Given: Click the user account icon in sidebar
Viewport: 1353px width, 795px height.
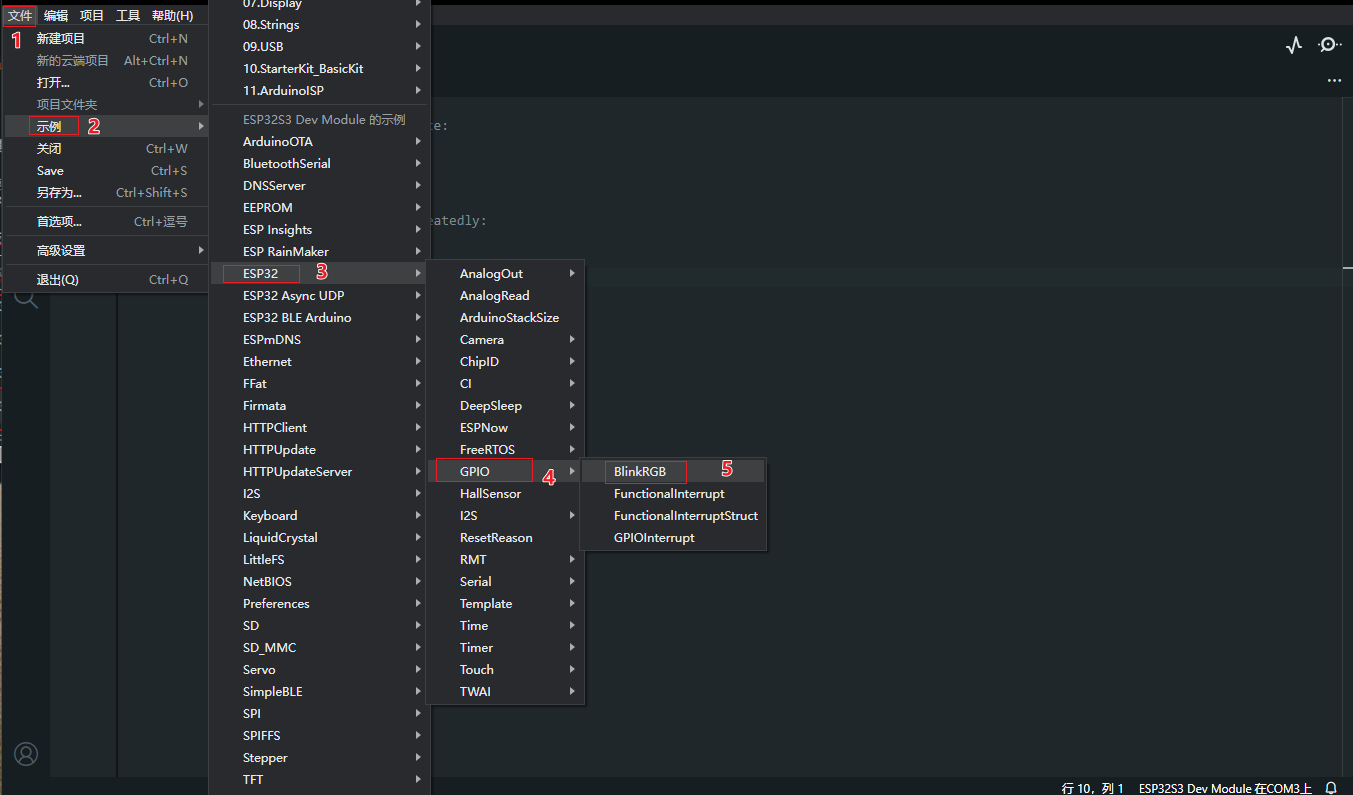Looking at the screenshot, I should point(26,753).
